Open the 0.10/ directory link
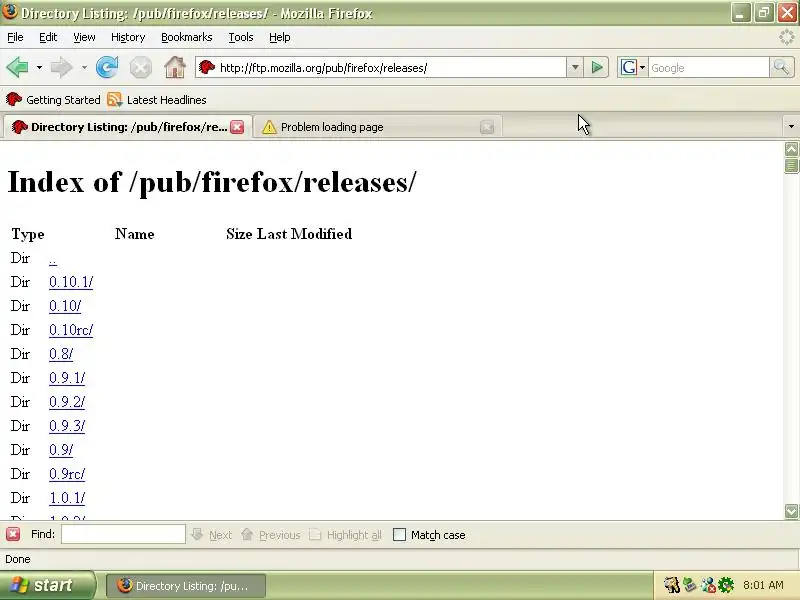This screenshot has width=800, height=600. 65,306
